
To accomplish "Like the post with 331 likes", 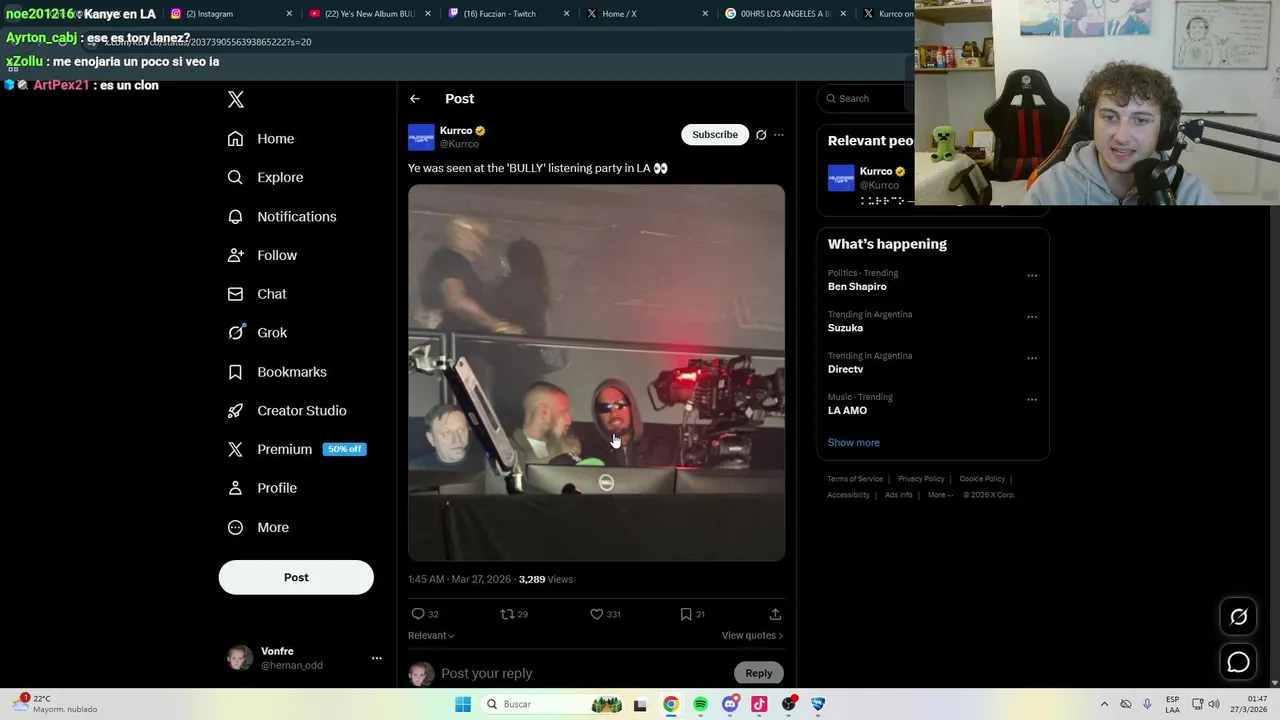I will coord(597,614).
